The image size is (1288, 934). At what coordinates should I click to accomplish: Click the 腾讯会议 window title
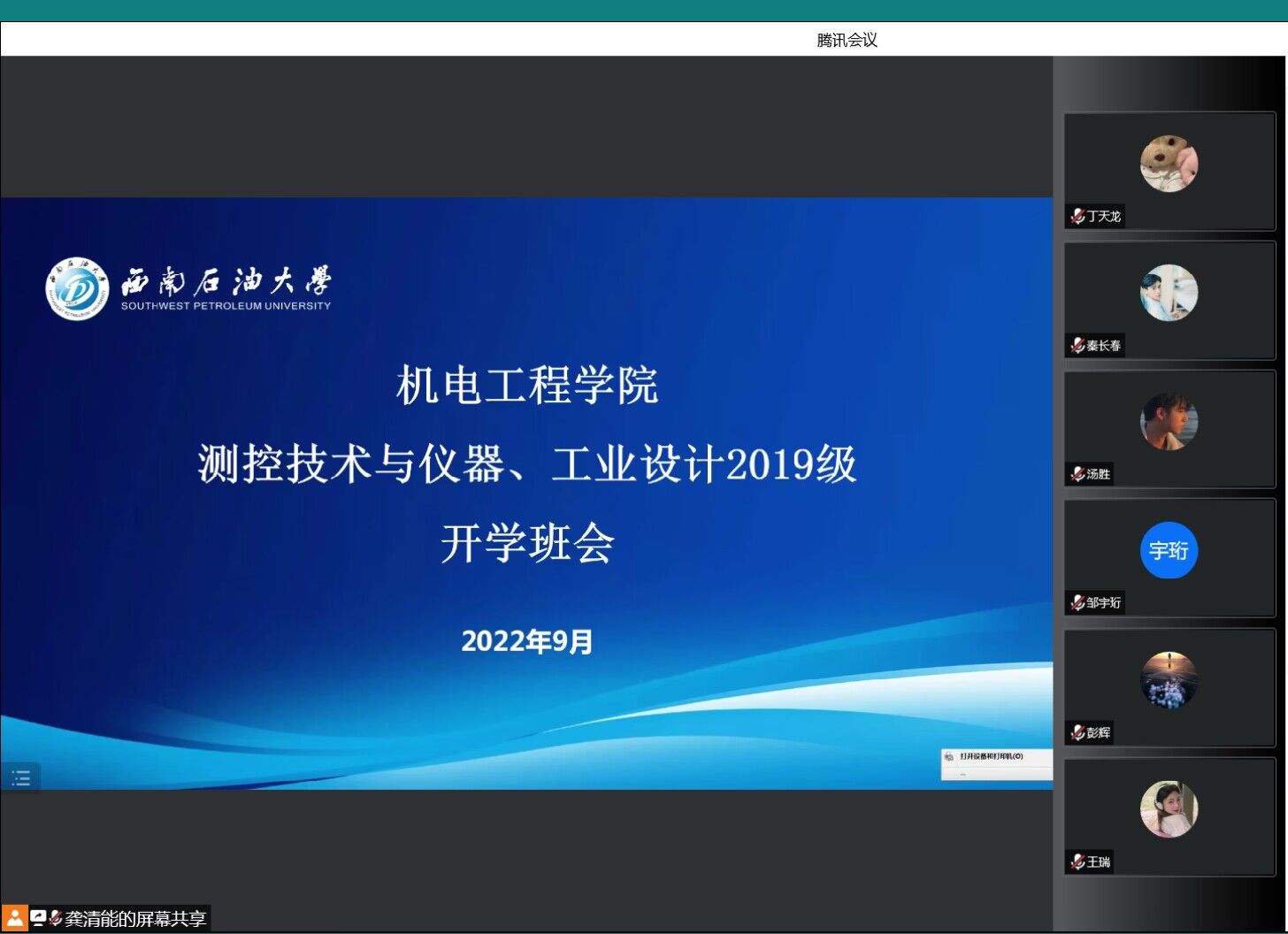tap(847, 40)
